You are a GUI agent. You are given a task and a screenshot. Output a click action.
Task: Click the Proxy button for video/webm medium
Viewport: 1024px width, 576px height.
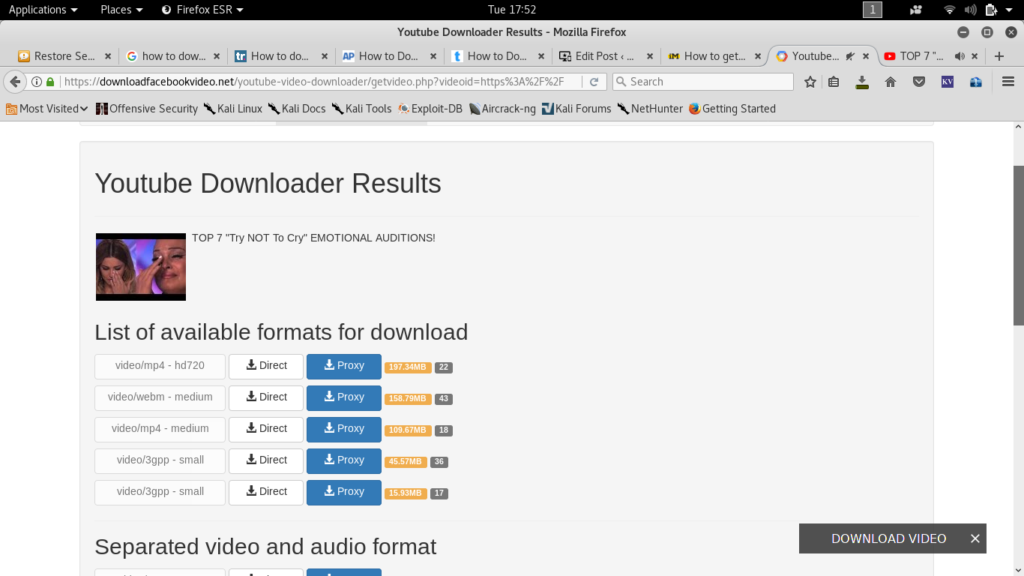coord(343,397)
